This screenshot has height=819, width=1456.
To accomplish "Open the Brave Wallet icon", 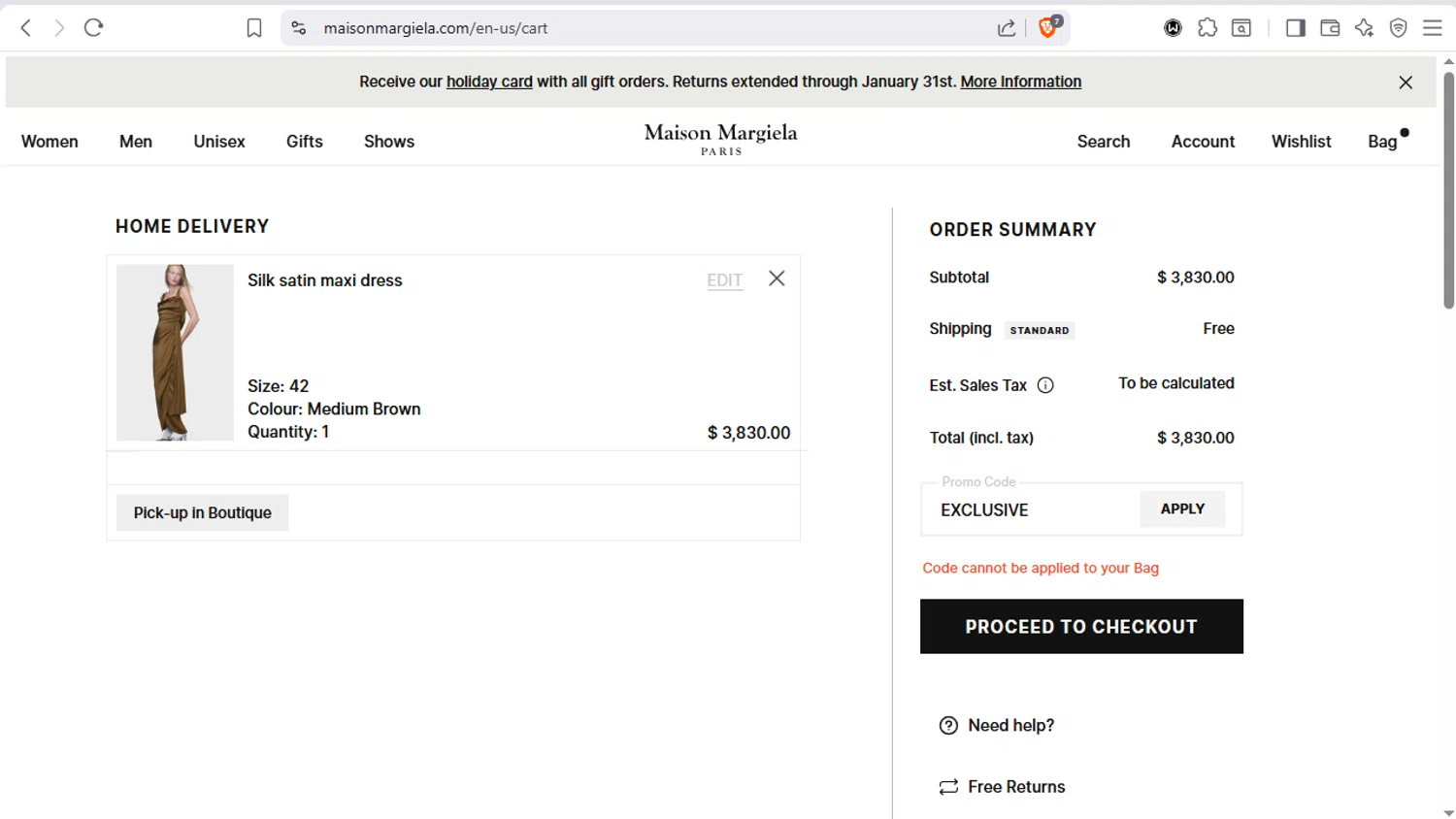I will (x=1330, y=28).
